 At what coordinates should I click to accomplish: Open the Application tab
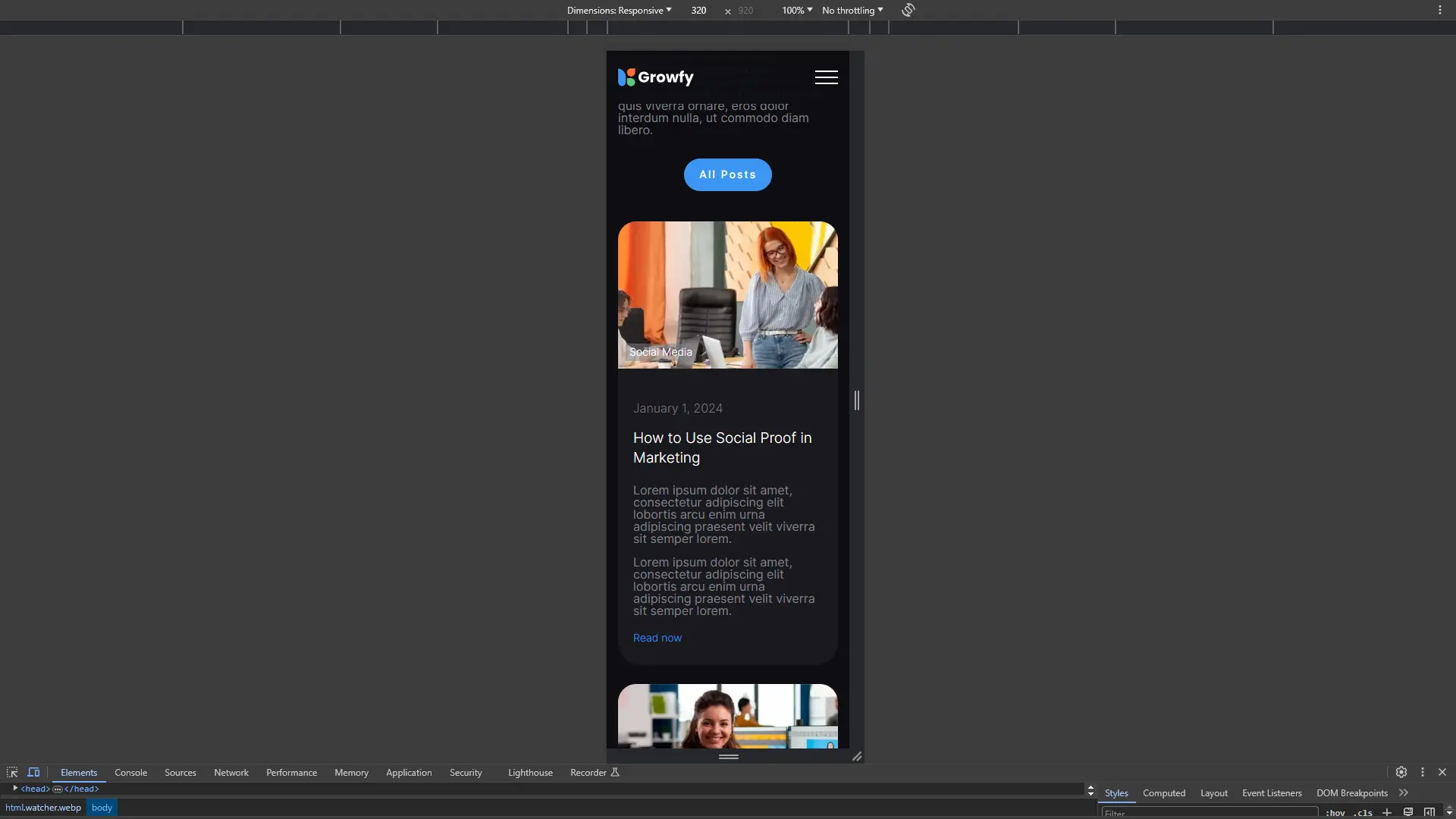click(409, 772)
